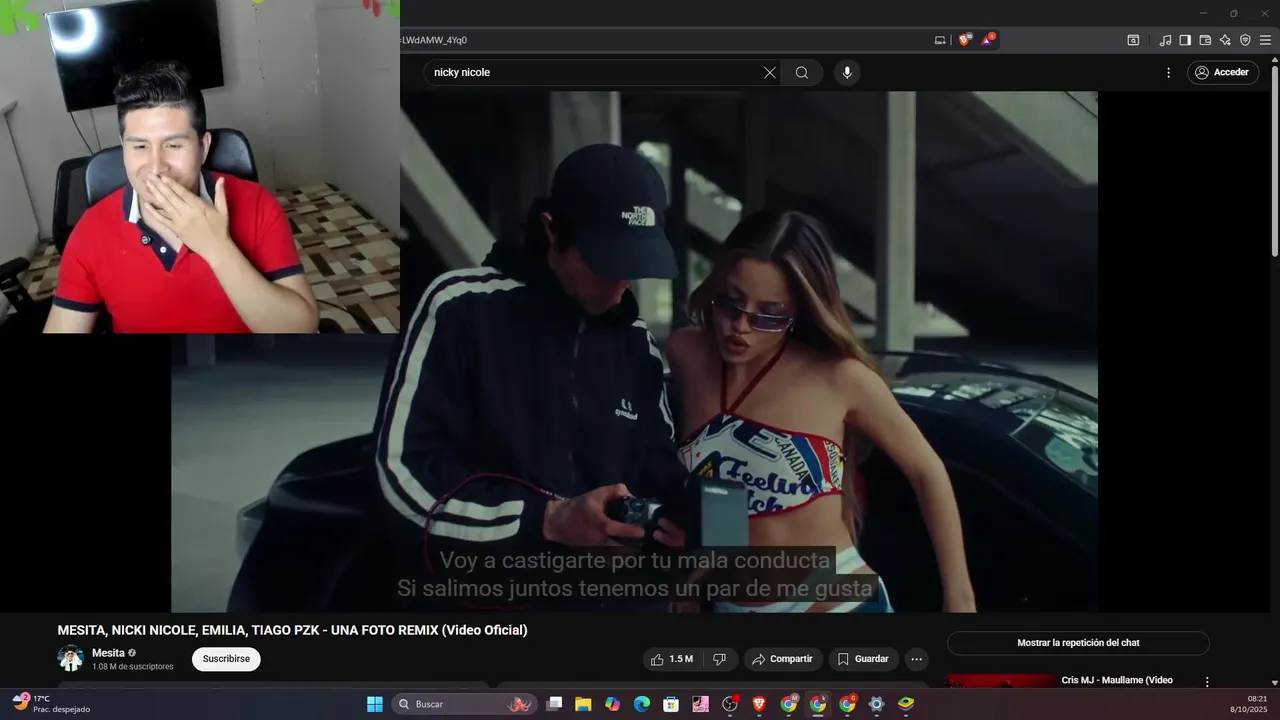Viewport: 1280px width, 720px height.
Task: Open OBS Studio icon on taskbar
Action: (x=730, y=704)
